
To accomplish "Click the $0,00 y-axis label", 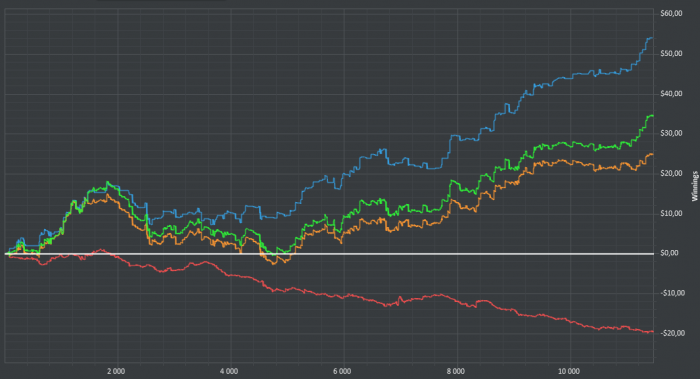I will (669, 253).
